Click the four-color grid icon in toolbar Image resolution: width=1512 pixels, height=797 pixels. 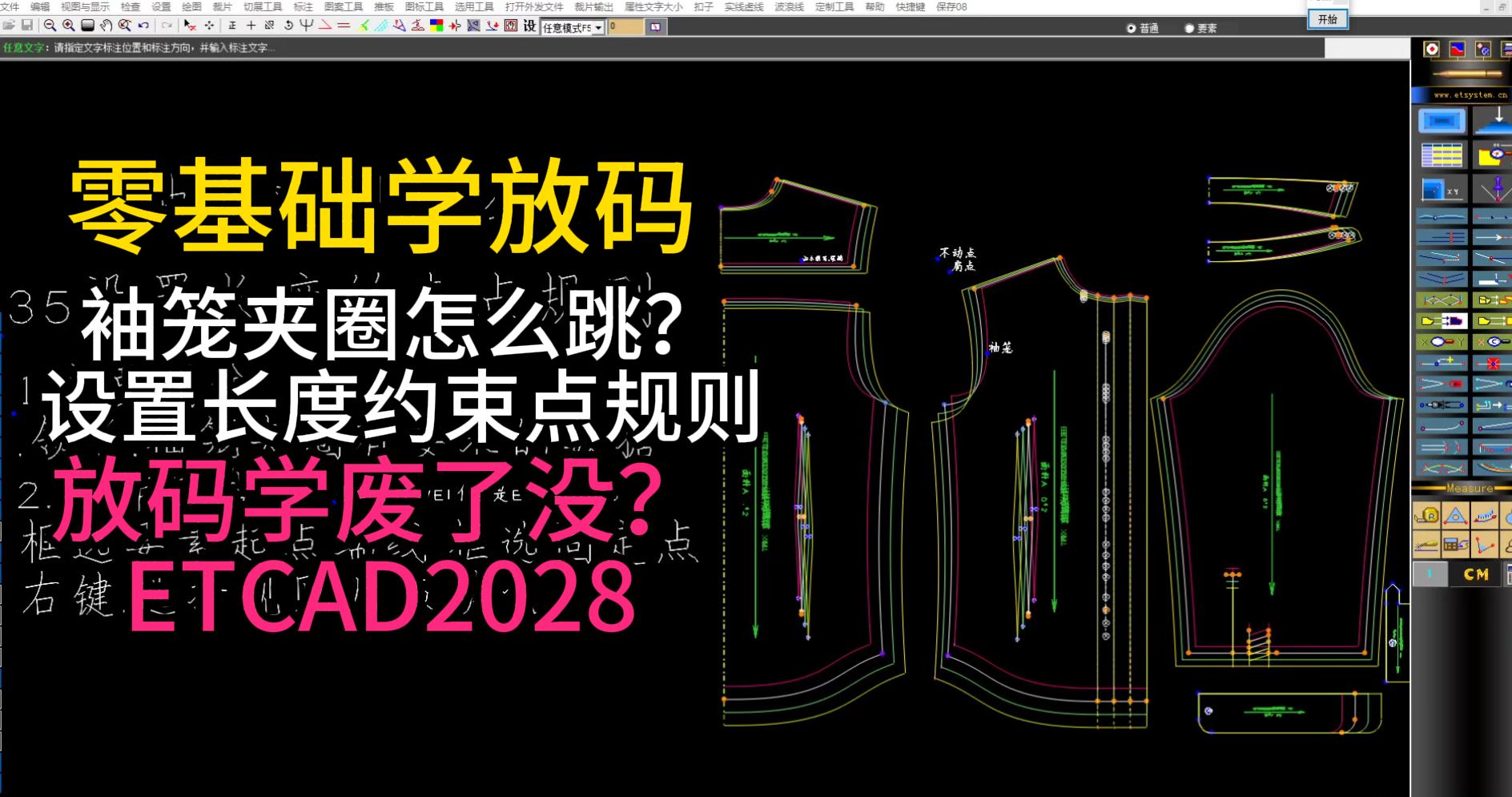[x=436, y=26]
